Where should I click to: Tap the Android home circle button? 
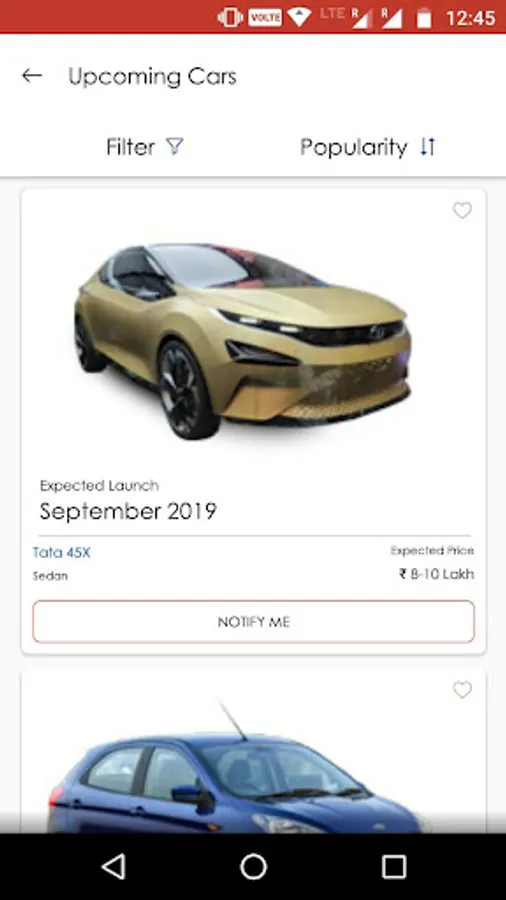(x=253, y=866)
